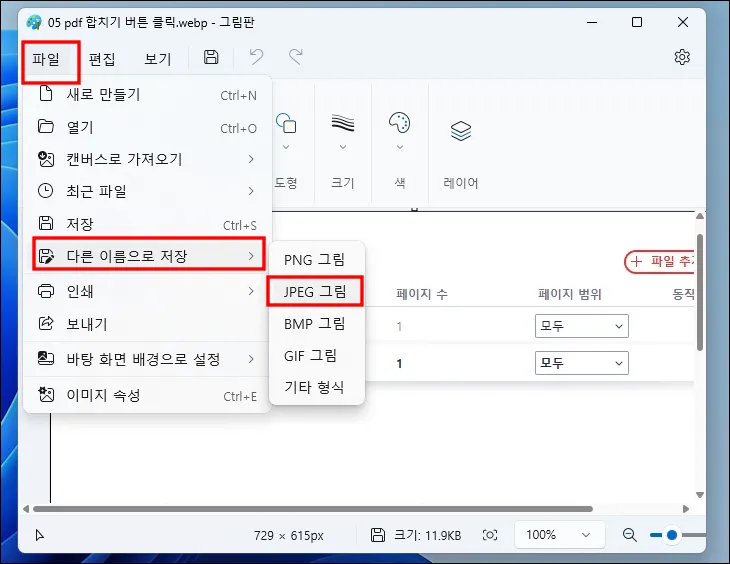The height and width of the screenshot is (564, 730).
Task: Click the scroll down arrow
Action: tap(700, 495)
